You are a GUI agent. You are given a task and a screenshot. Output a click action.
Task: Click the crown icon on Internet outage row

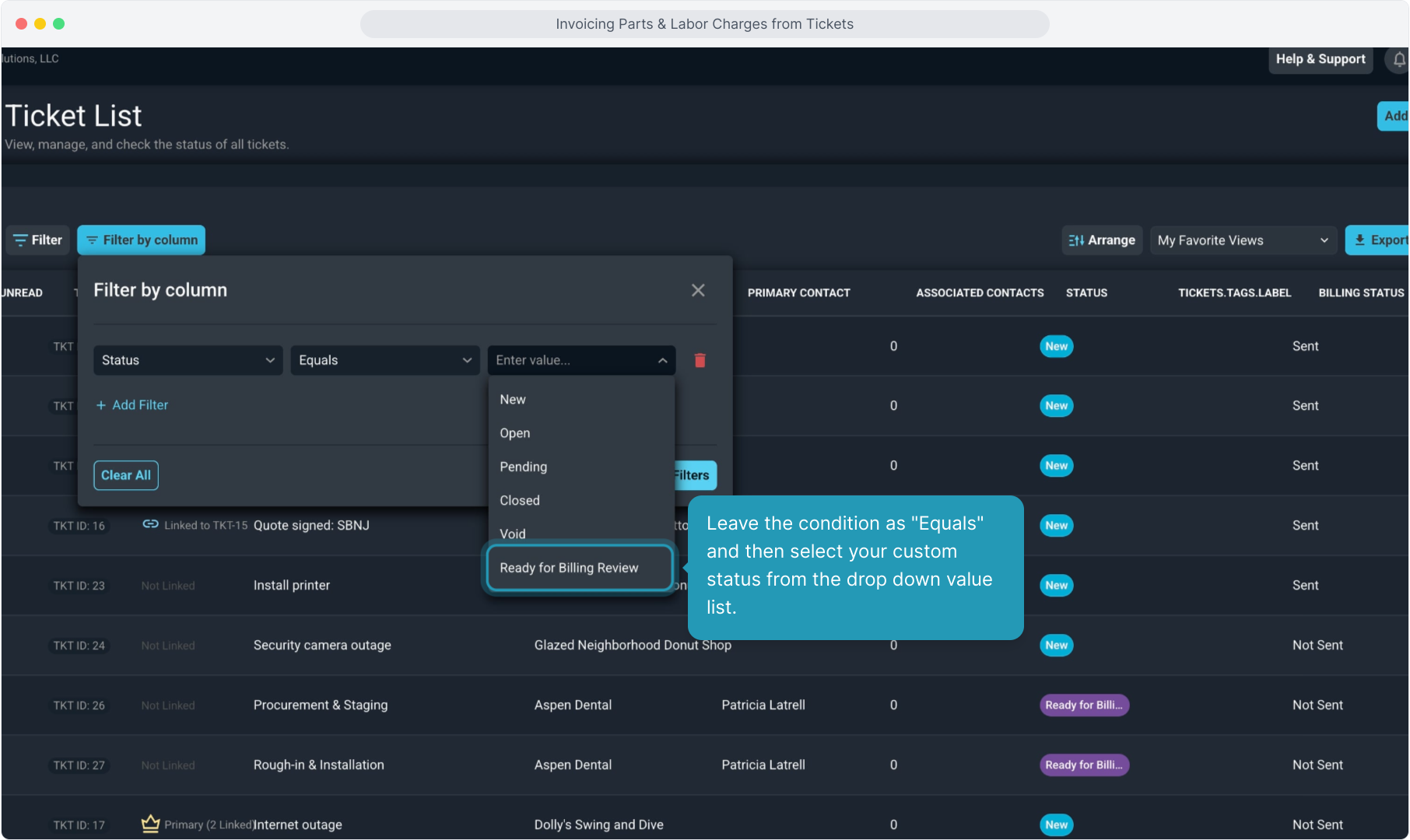tap(150, 824)
